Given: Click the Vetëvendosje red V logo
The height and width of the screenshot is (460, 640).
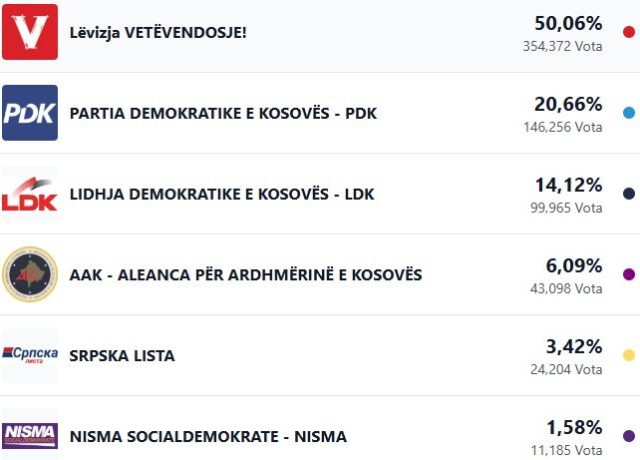Looking at the screenshot, I should pyautogui.click(x=30, y=32).
